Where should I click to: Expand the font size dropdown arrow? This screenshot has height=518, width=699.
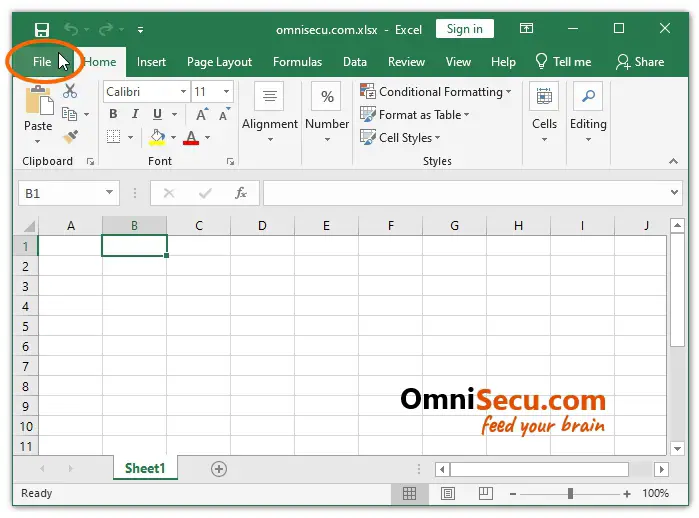pos(226,92)
